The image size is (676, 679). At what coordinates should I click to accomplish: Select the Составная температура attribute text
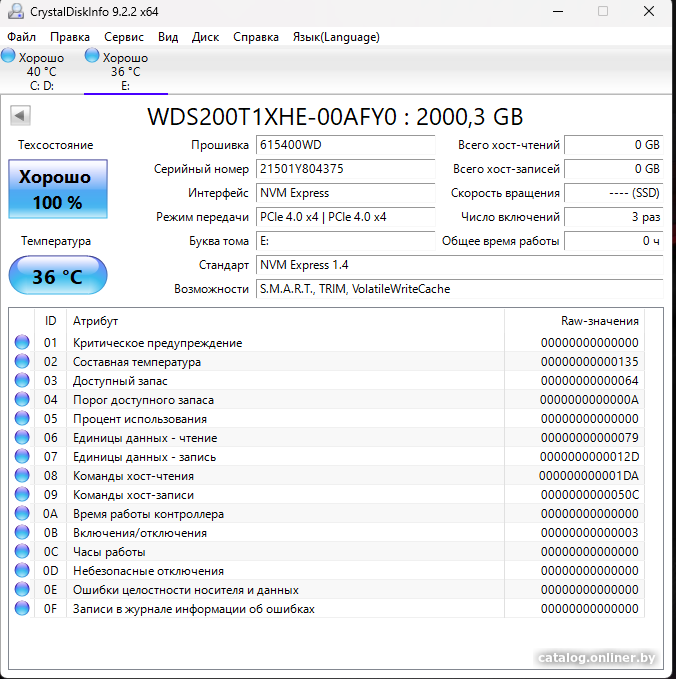137,362
